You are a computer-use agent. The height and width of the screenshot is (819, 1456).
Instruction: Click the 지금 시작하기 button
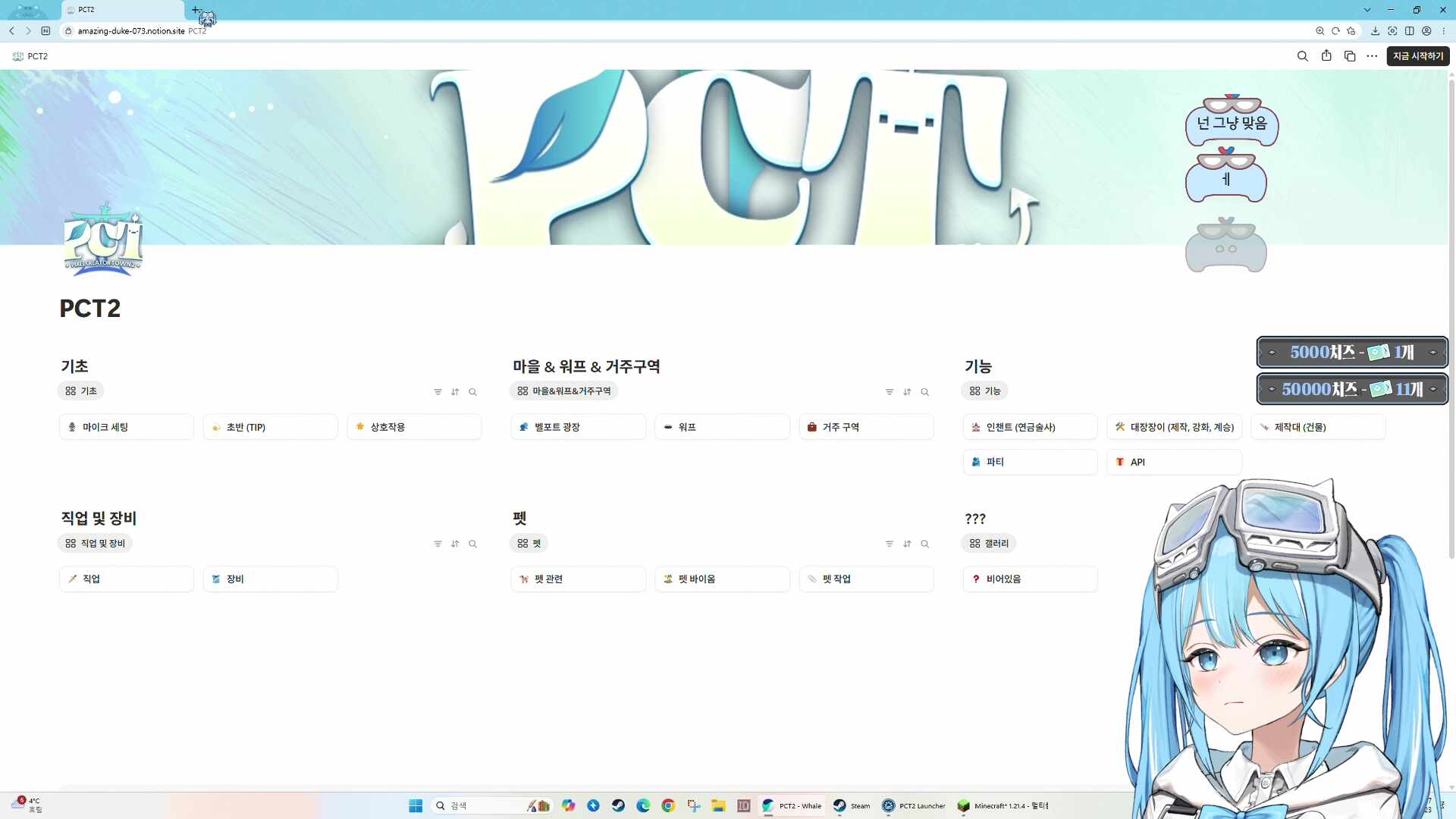1417,56
